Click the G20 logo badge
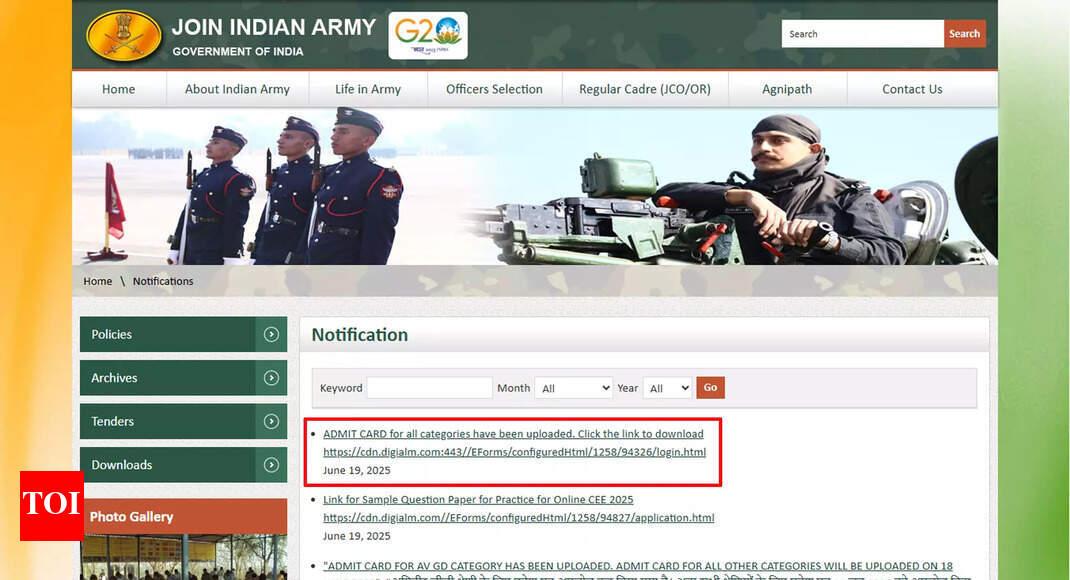The width and height of the screenshot is (1070, 580). (x=427, y=35)
